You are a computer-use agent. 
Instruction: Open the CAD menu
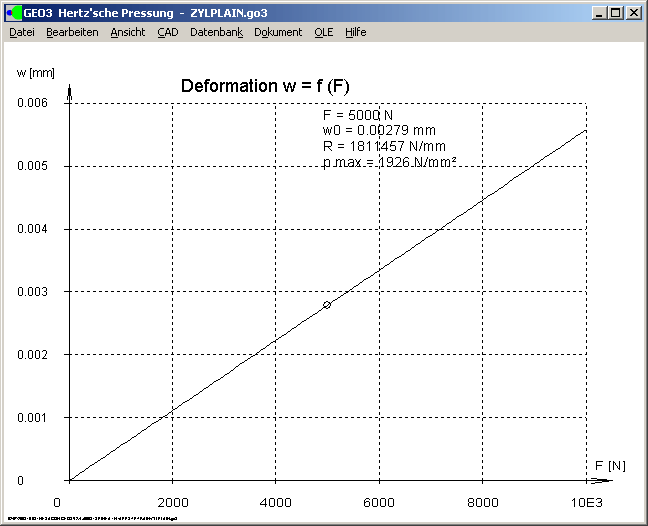tap(167, 32)
